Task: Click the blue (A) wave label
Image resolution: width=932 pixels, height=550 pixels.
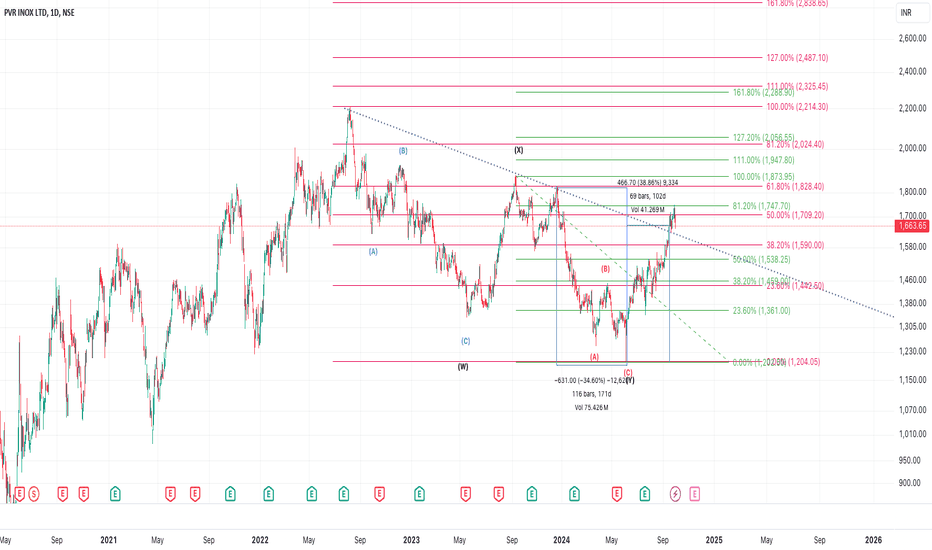Action: [373, 252]
